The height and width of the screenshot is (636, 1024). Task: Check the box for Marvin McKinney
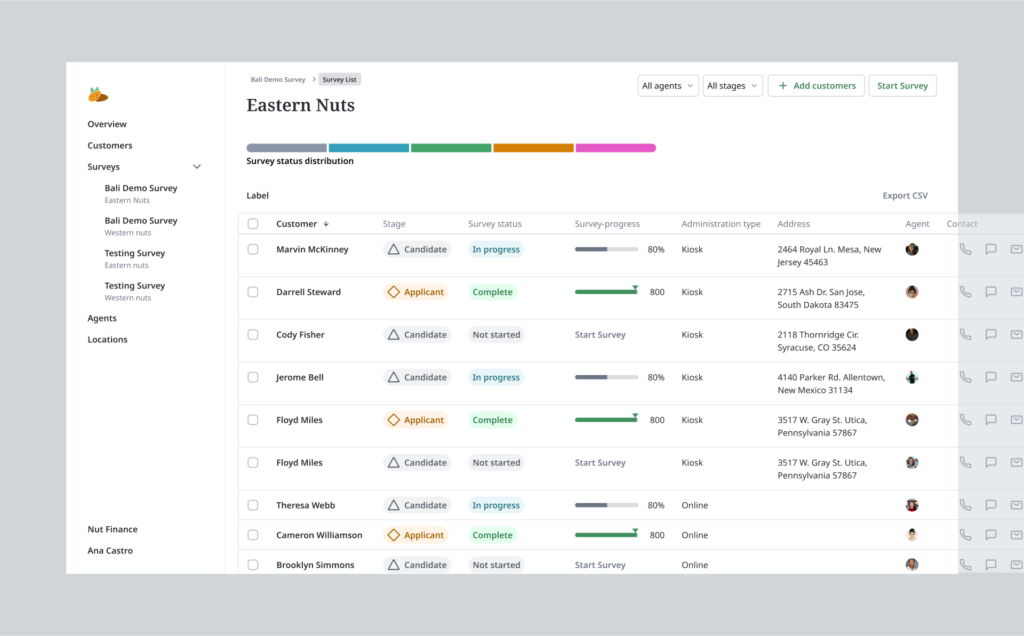pyautogui.click(x=253, y=250)
